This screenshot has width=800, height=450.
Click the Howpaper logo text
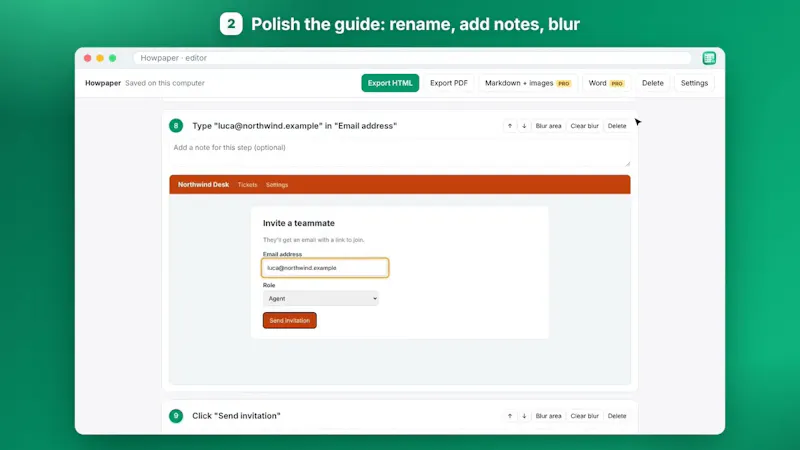(103, 83)
